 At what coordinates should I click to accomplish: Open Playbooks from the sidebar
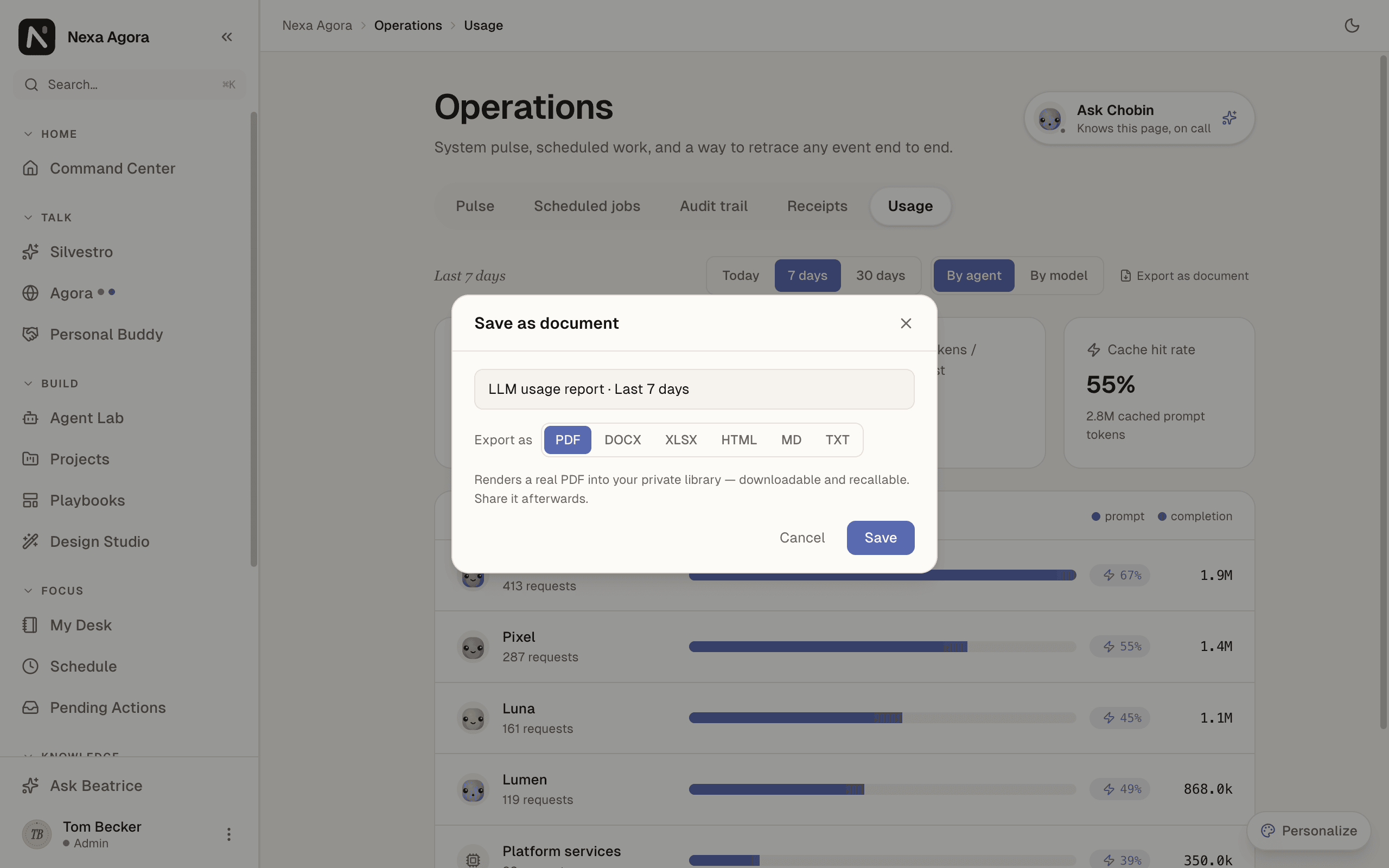click(x=87, y=500)
